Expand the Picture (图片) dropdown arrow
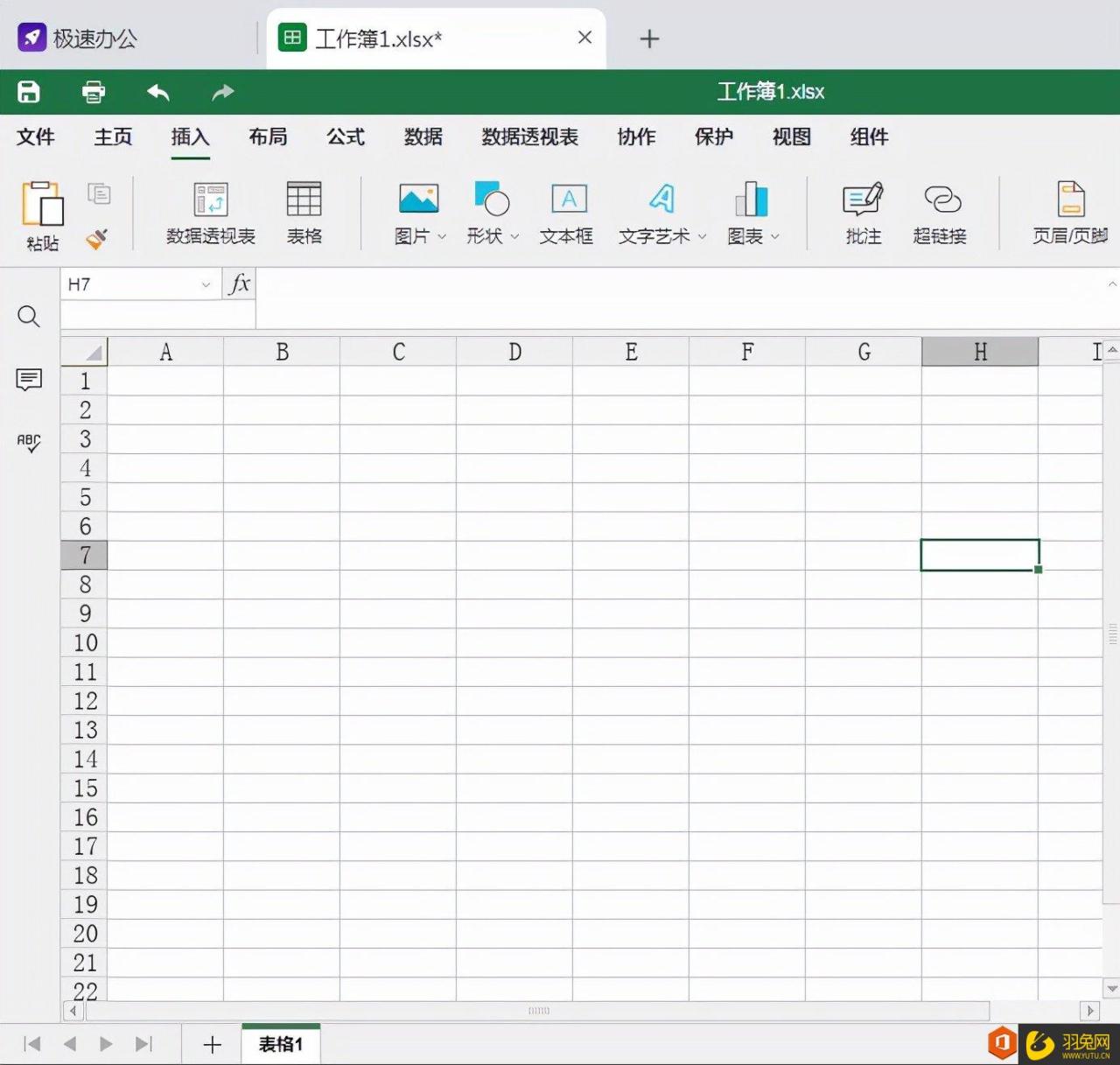 coord(442,236)
